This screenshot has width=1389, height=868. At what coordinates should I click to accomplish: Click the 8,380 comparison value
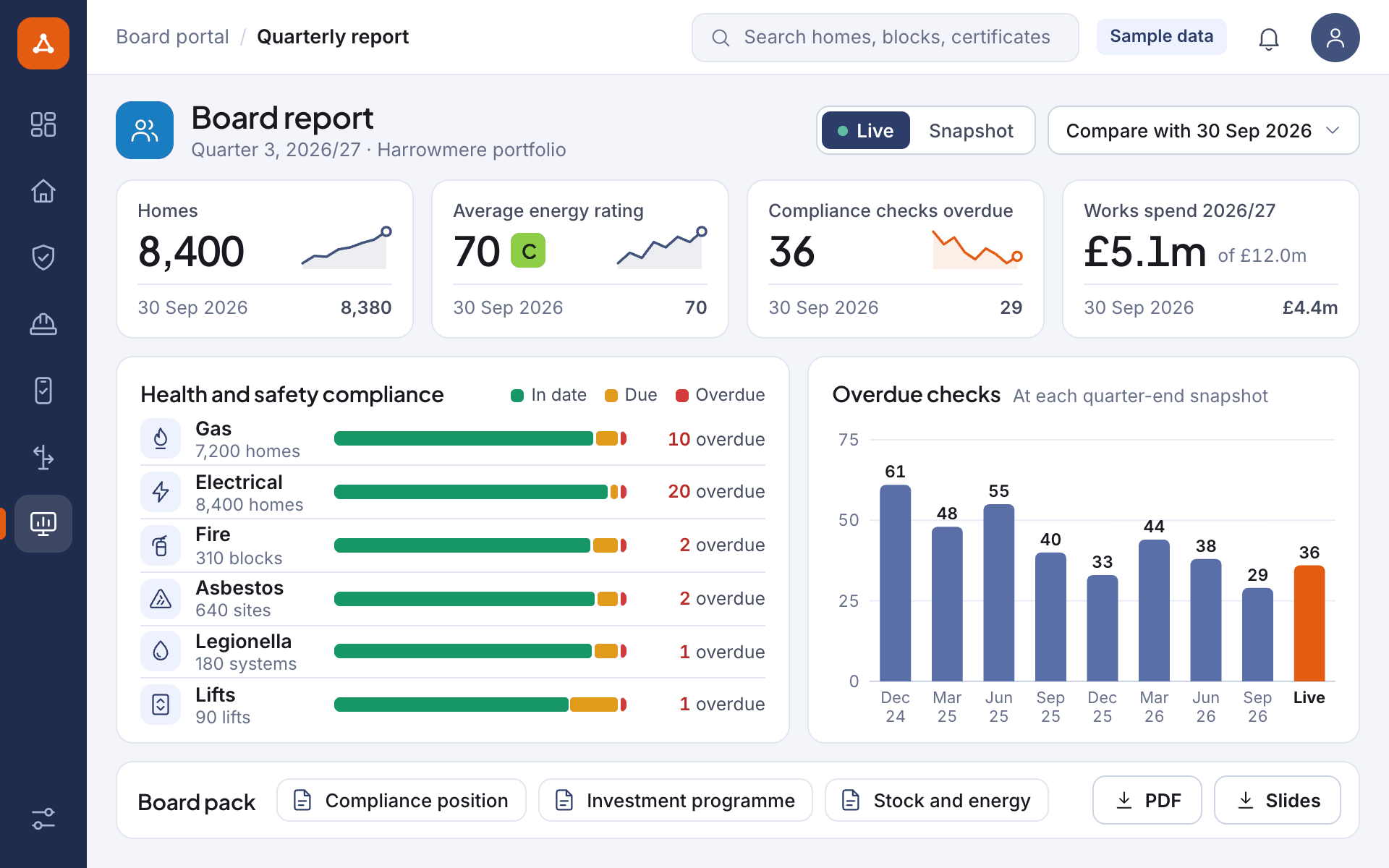366,307
